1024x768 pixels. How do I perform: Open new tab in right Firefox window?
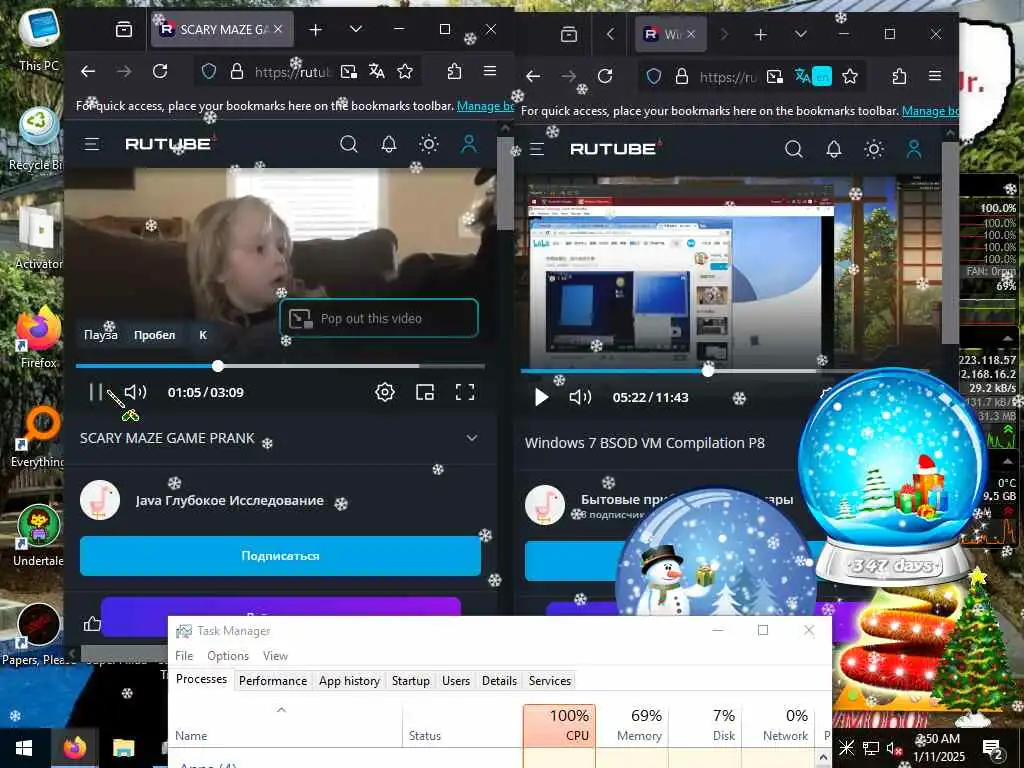point(760,35)
